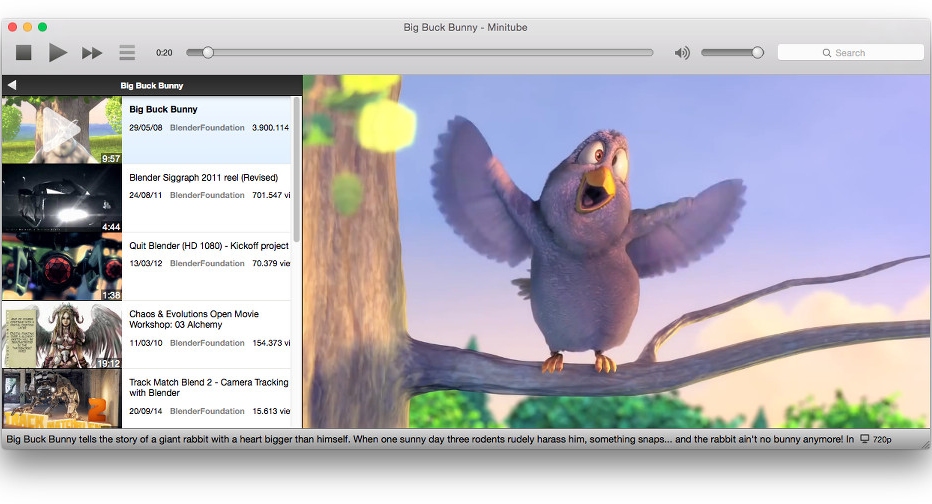Image resolution: width=932 pixels, height=504 pixels.
Task: Click the video description in status bar
Action: tap(430, 439)
